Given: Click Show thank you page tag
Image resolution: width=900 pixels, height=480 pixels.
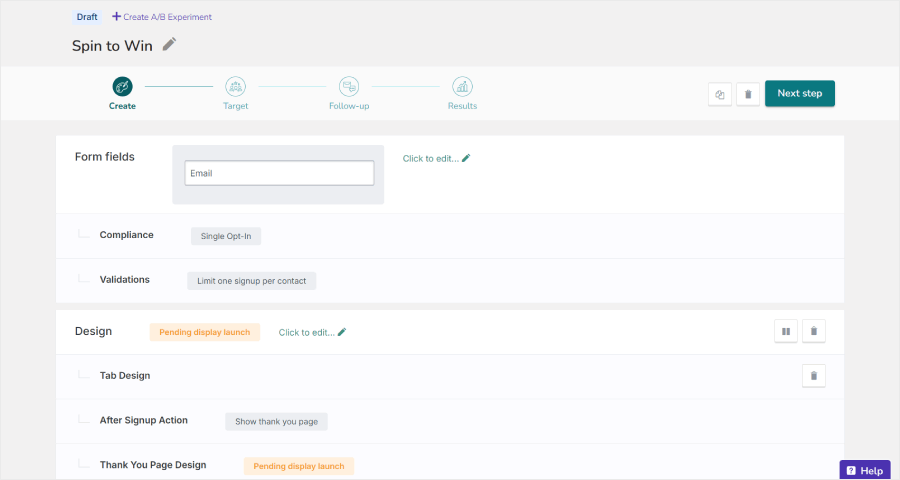Looking at the screenshot, I should pos(276,421).
